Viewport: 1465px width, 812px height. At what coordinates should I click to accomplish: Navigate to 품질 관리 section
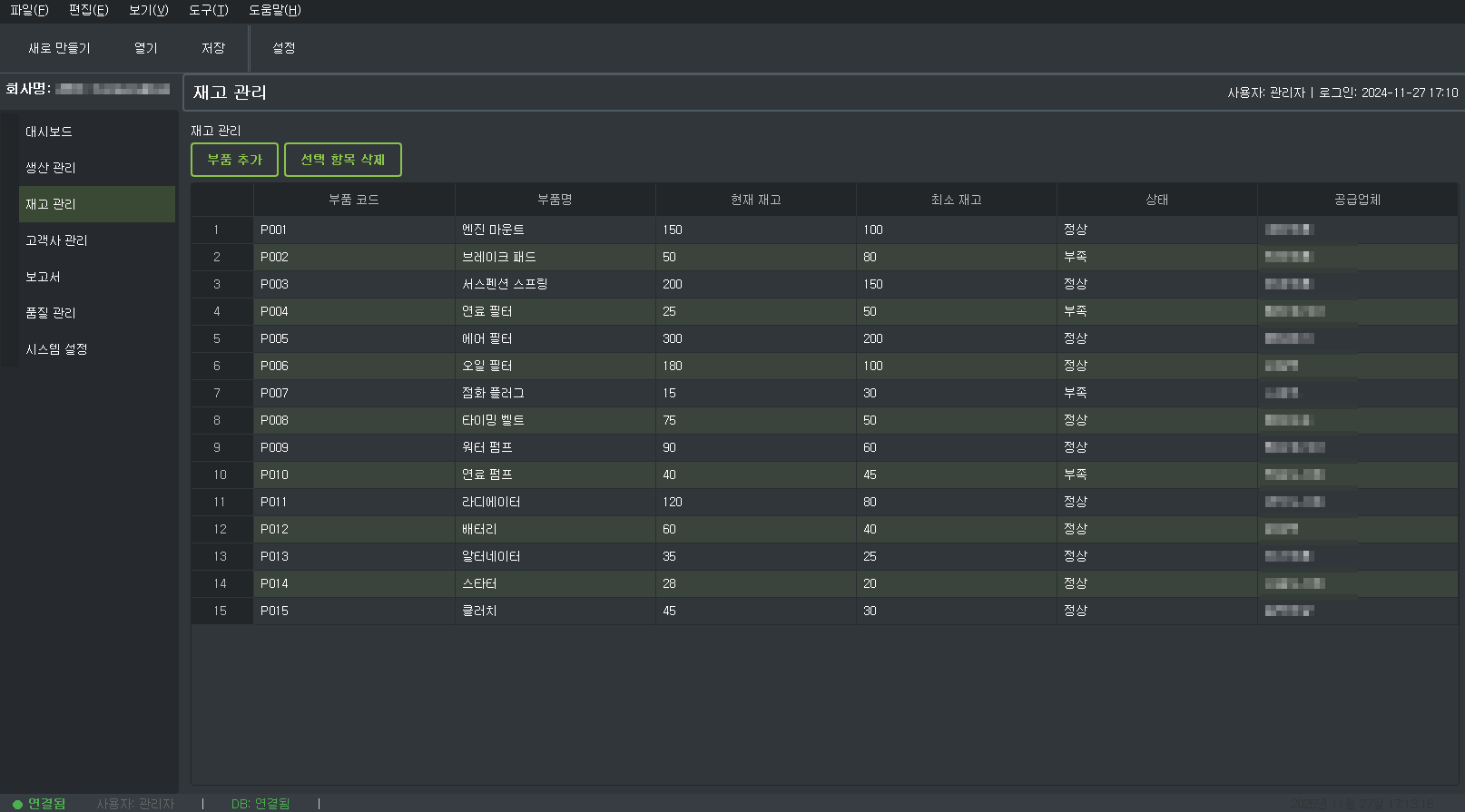click(51, 313)
